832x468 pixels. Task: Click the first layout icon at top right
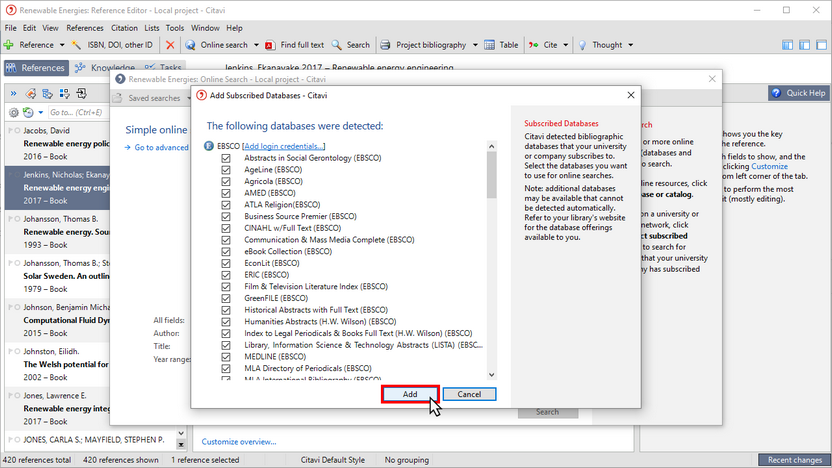click(x=787, y=45)
